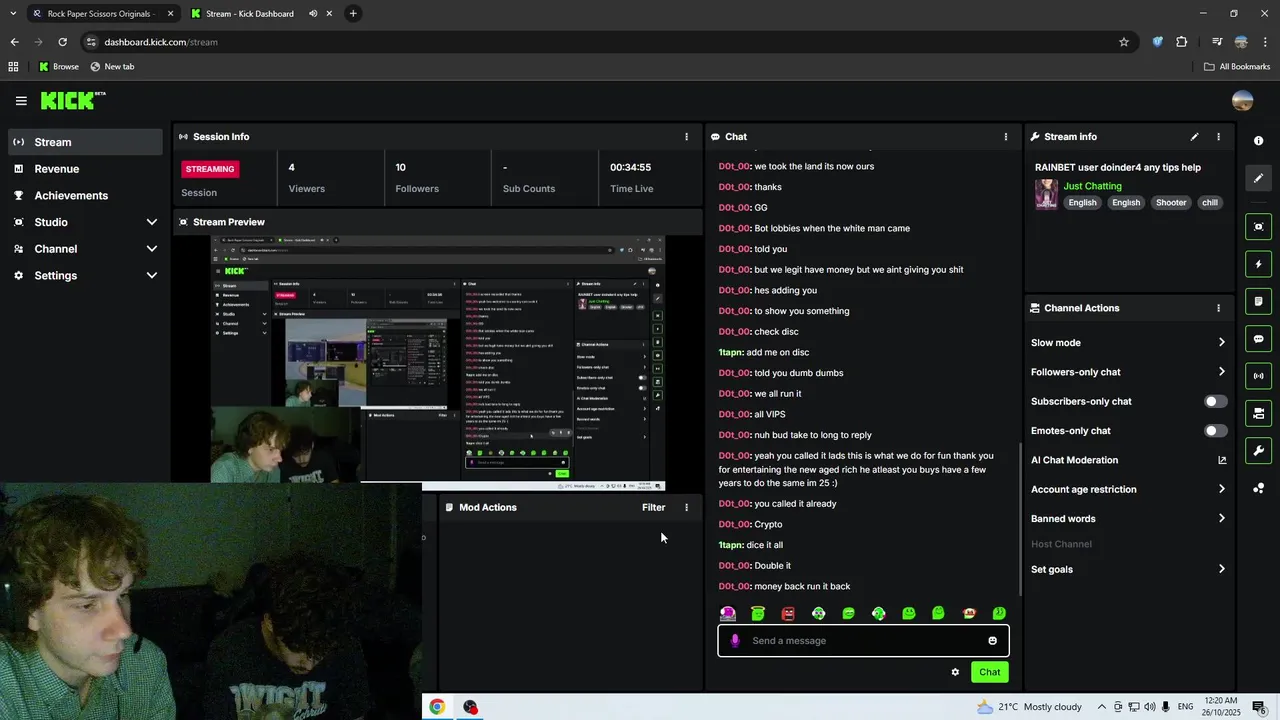The height and width of the screenshot is (720, 1280).
Task: Open the taskbar notifications icon
Action: pos(1258,707)
